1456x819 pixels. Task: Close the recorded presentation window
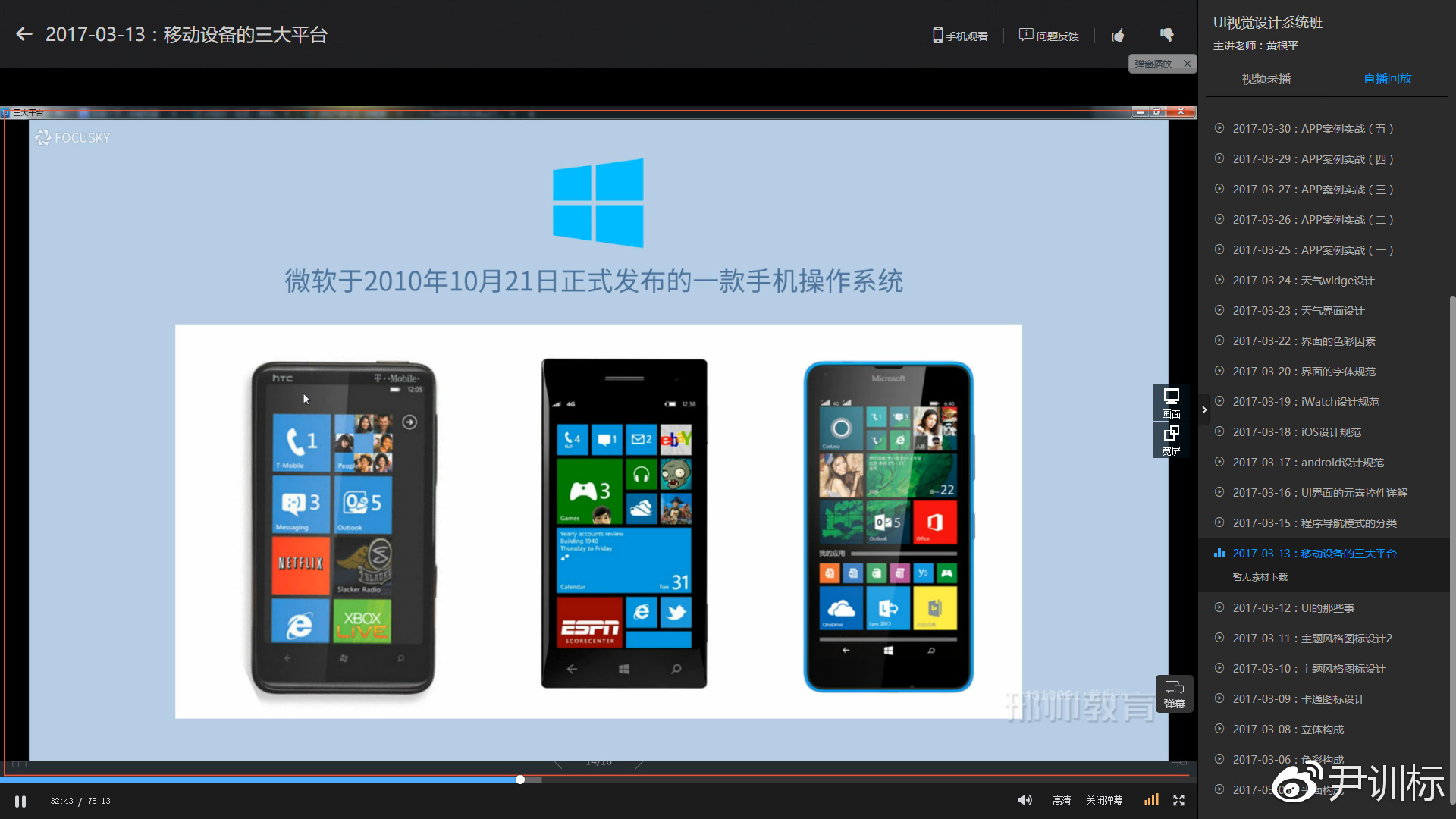coord(1181,111)
